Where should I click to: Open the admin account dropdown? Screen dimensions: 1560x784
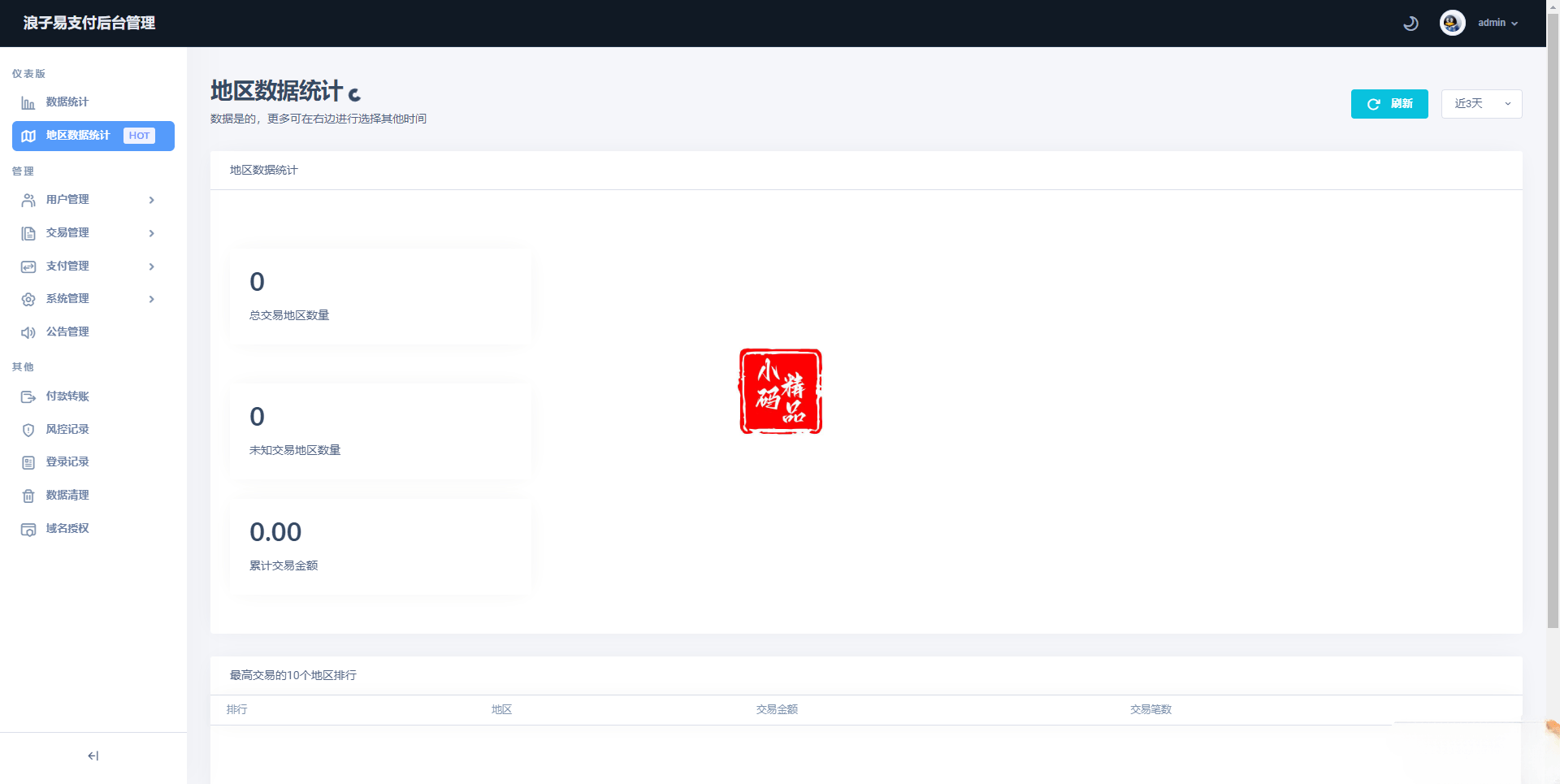click(x=1497, y=23)
